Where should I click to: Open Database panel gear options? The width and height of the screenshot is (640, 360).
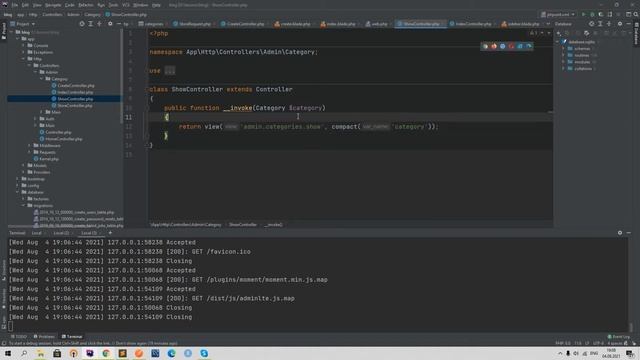click(x=620, y=24)
